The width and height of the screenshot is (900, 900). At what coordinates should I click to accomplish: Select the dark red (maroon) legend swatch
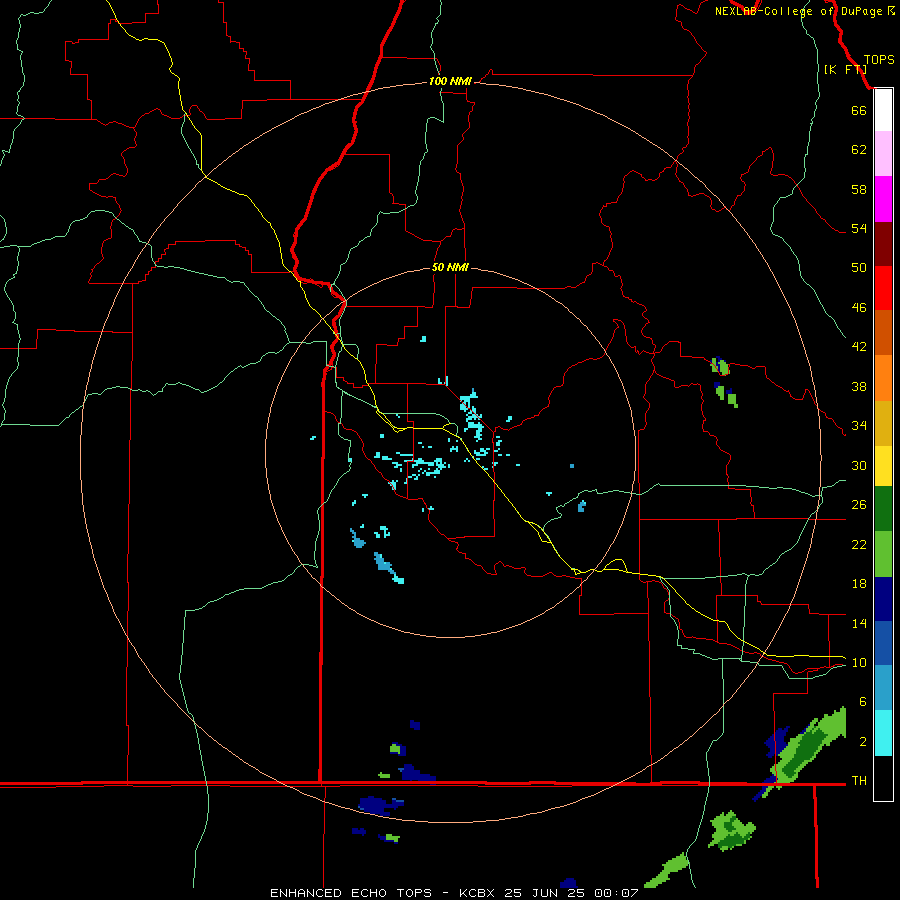pos(883,244)
